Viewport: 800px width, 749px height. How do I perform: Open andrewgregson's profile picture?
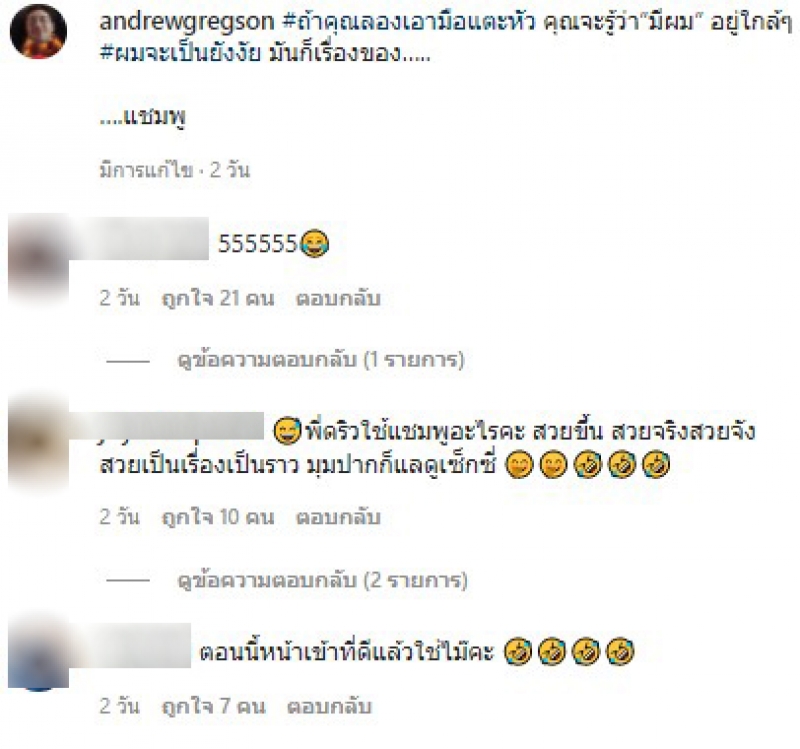[38, 32]
